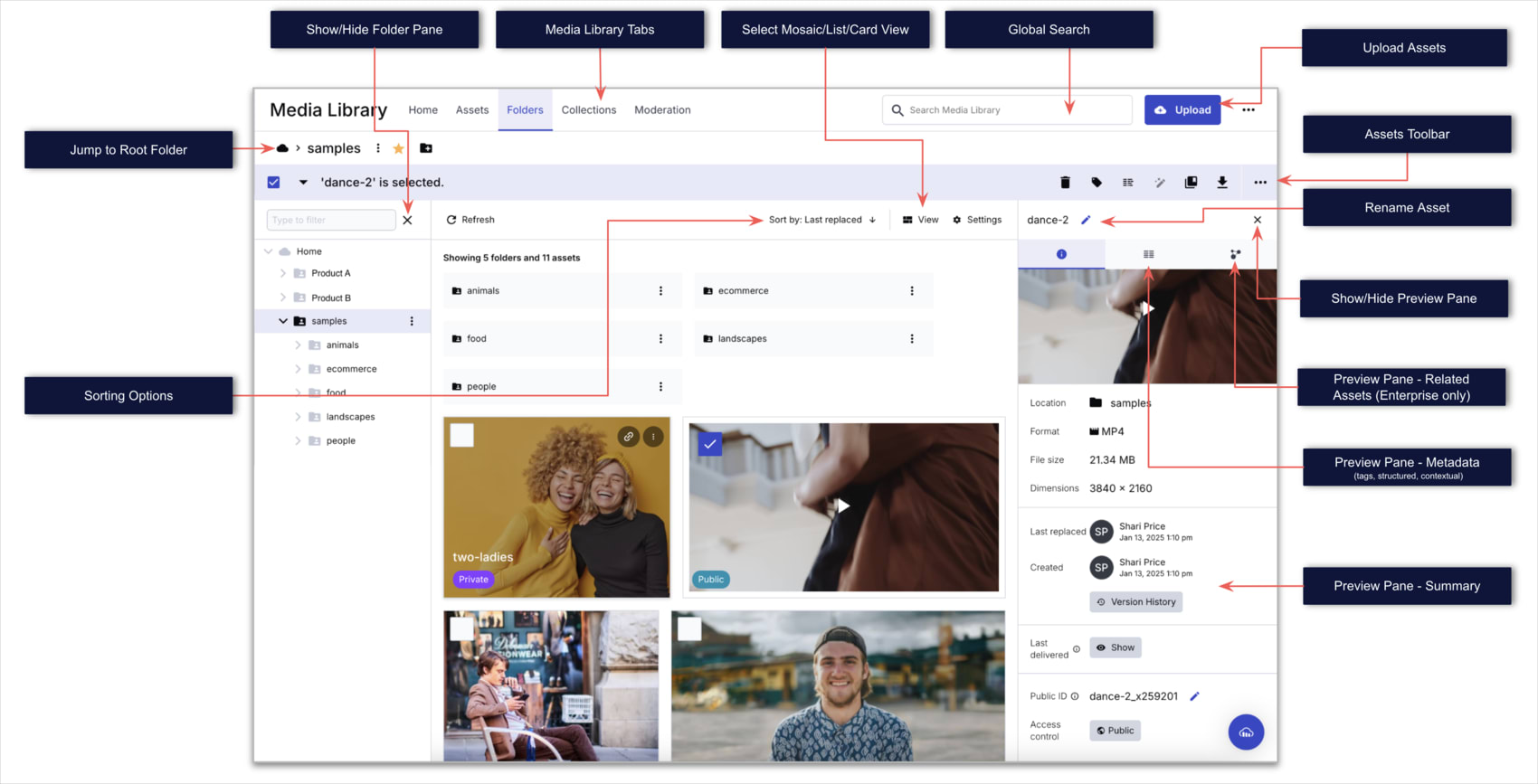Image resolution: width=1538 pixels, height=784 pixels.
Task: Click the Refresh button
Action: [x=470, y=220]
